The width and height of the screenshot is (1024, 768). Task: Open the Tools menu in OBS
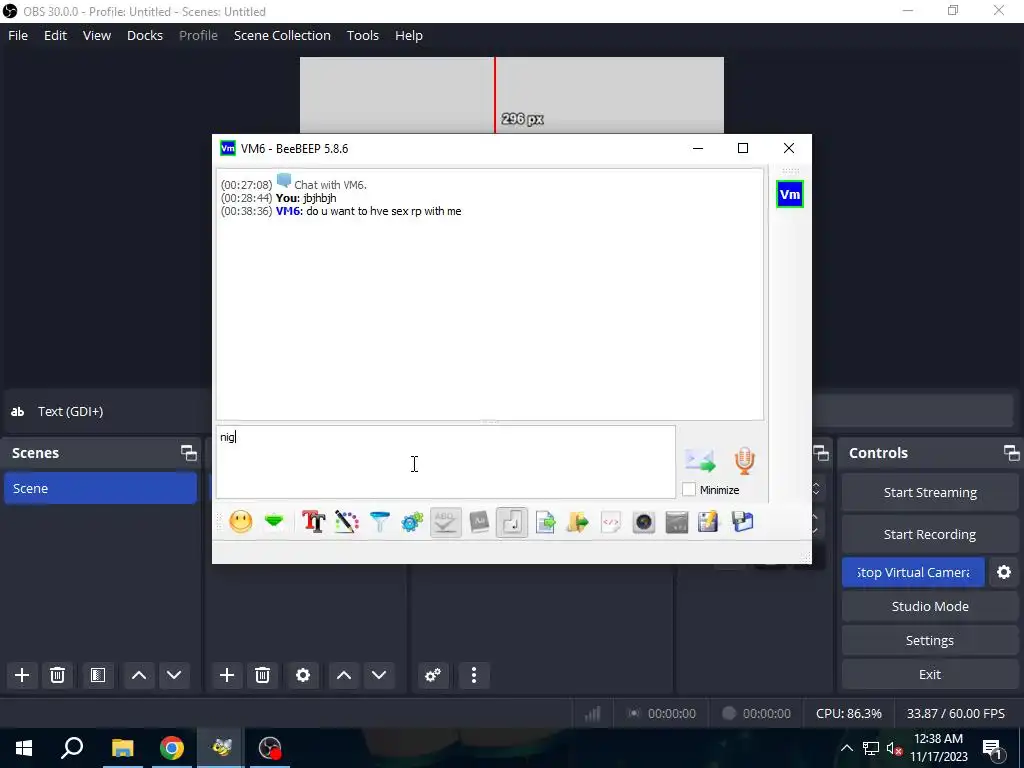pos(362,35)
